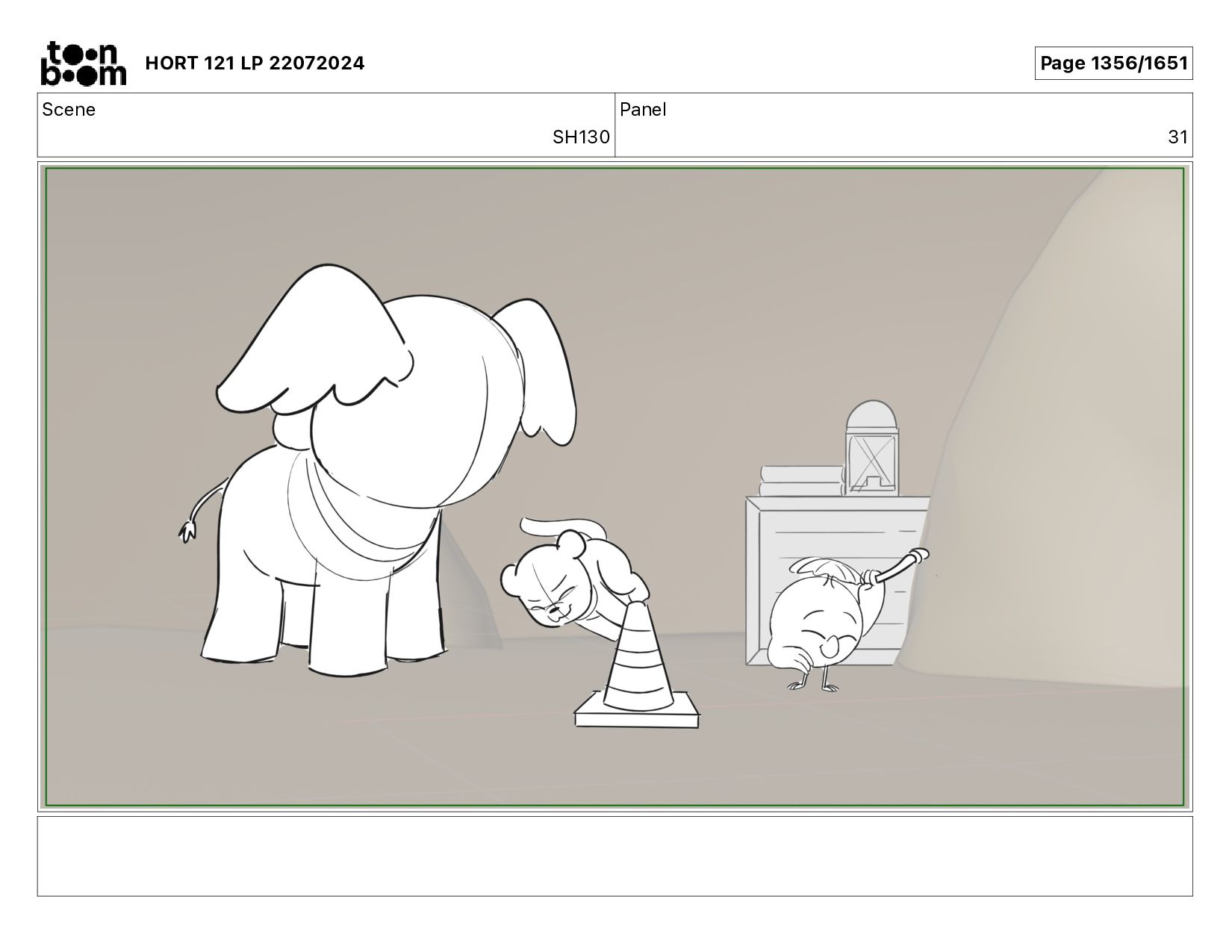The width and height of the screenshot is (1232, 952).
Task: Click the green storyboard frame border
Action: pos(615,169)
